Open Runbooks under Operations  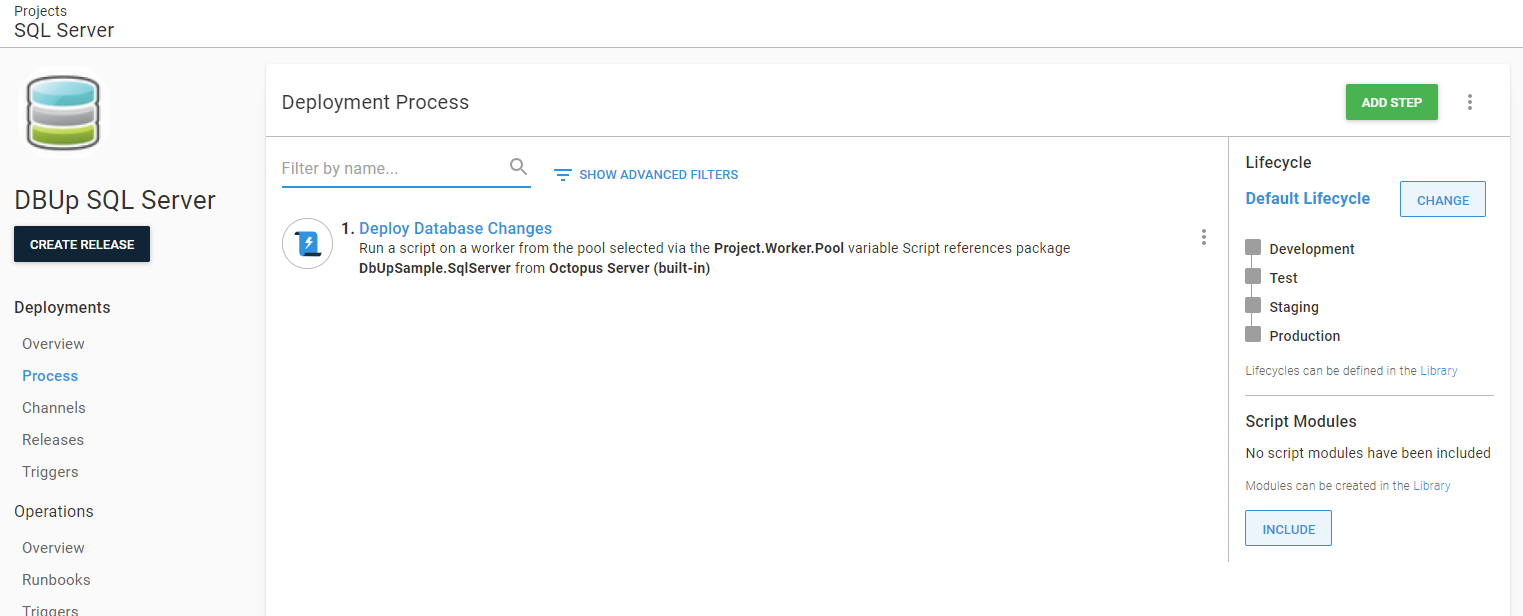coord(56,580)
